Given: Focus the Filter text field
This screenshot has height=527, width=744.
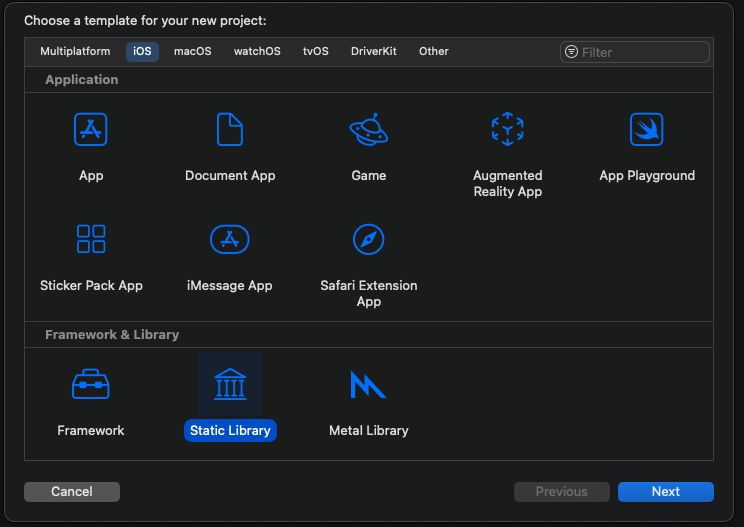Looking at the screenshot, I should coord(635,52).
